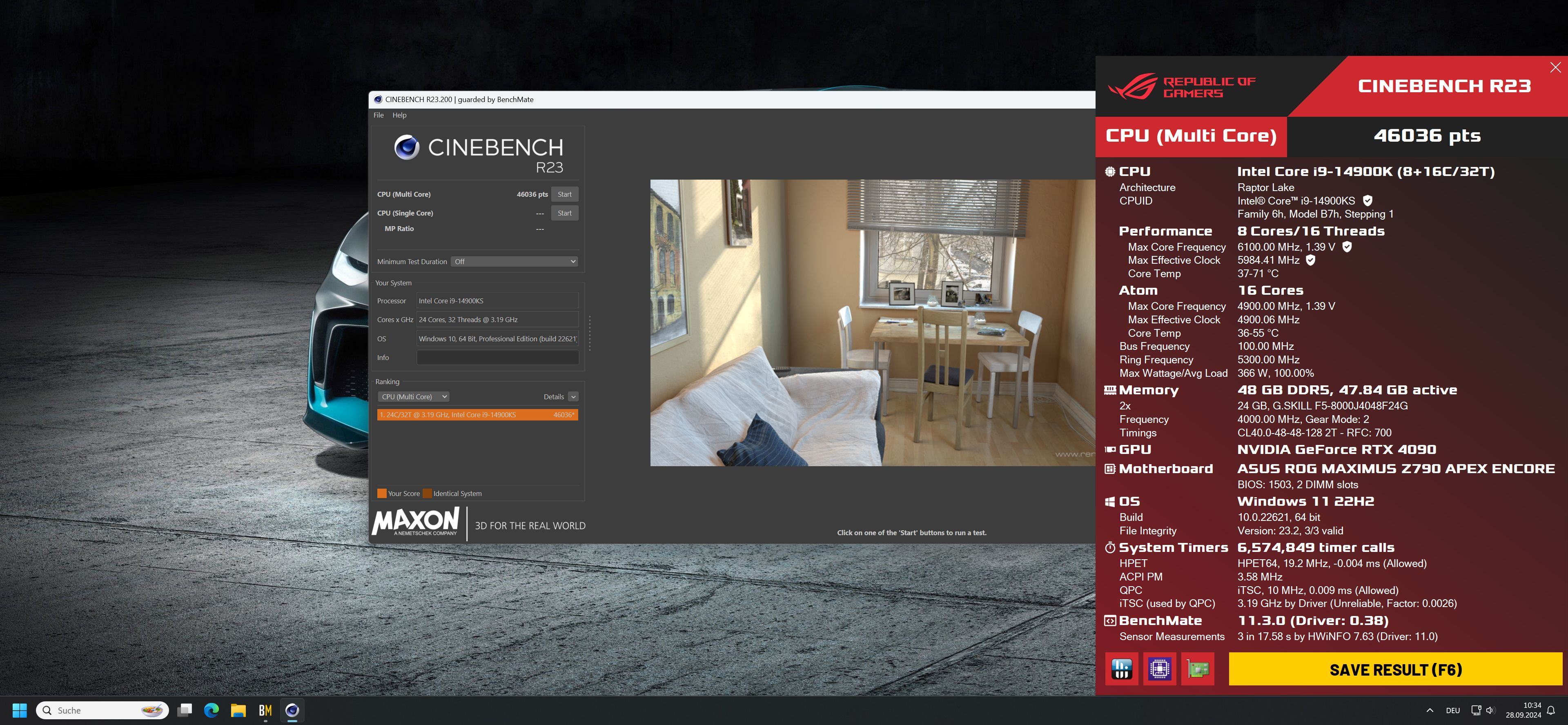The image size is (1568, 725).
Task: Click the NVIDIA GeForce RTX 4090 text
Action: [1336, 449]
